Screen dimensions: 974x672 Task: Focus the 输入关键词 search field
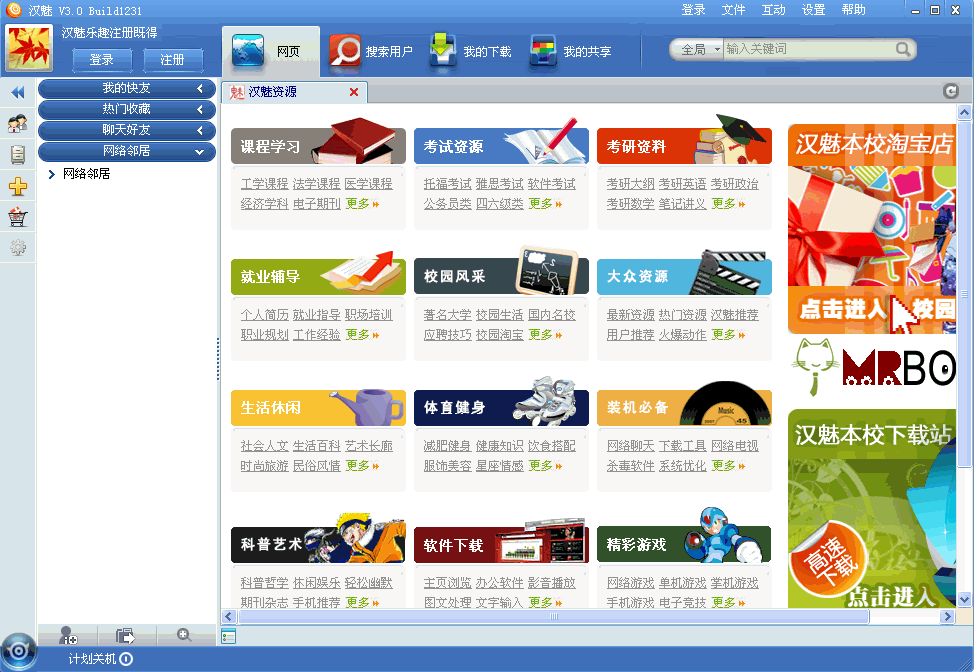809,49
